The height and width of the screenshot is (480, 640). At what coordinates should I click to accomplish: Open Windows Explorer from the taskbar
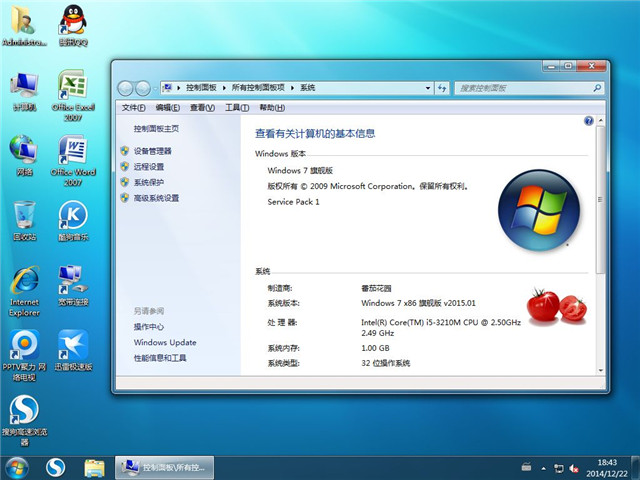pos(94,468)
